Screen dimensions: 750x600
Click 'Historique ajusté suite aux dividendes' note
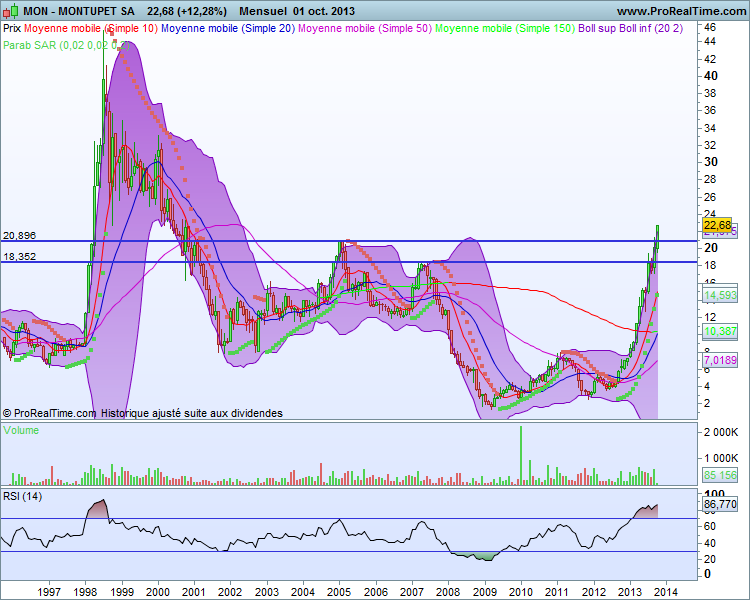[192, 413]
